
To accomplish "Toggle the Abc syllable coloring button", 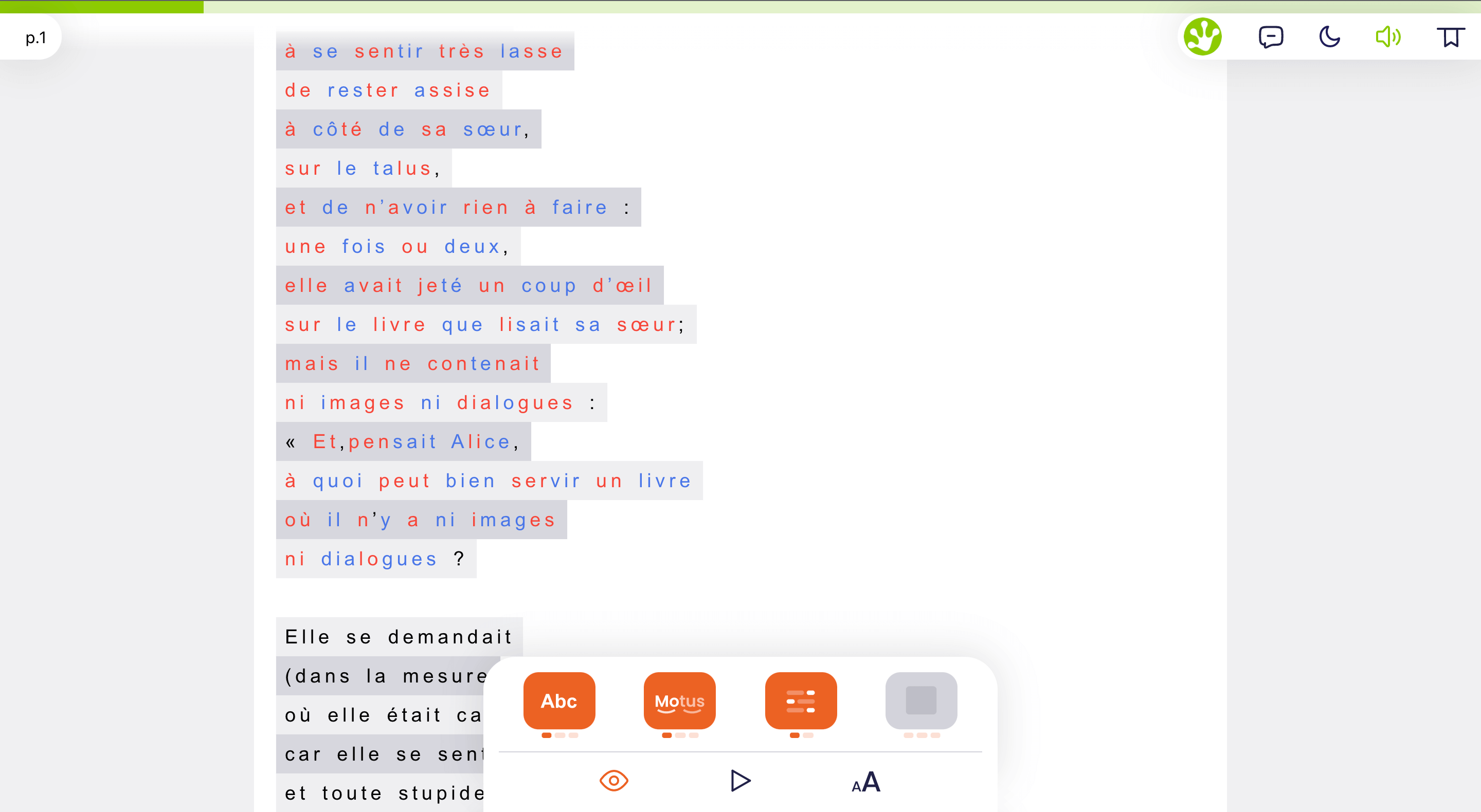I will point(559,700).
